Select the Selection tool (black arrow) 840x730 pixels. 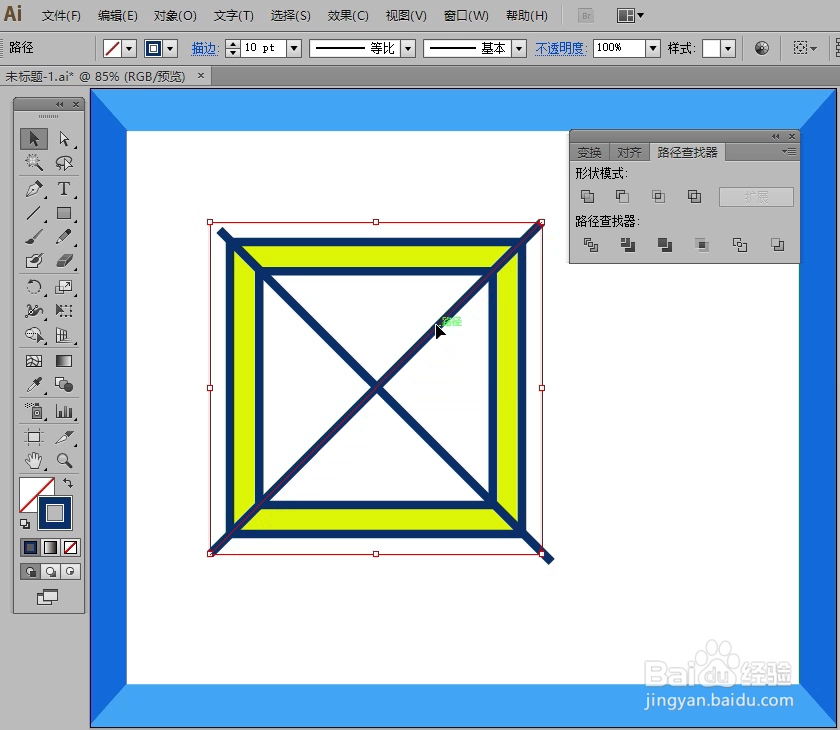click(x=34, y=139)
